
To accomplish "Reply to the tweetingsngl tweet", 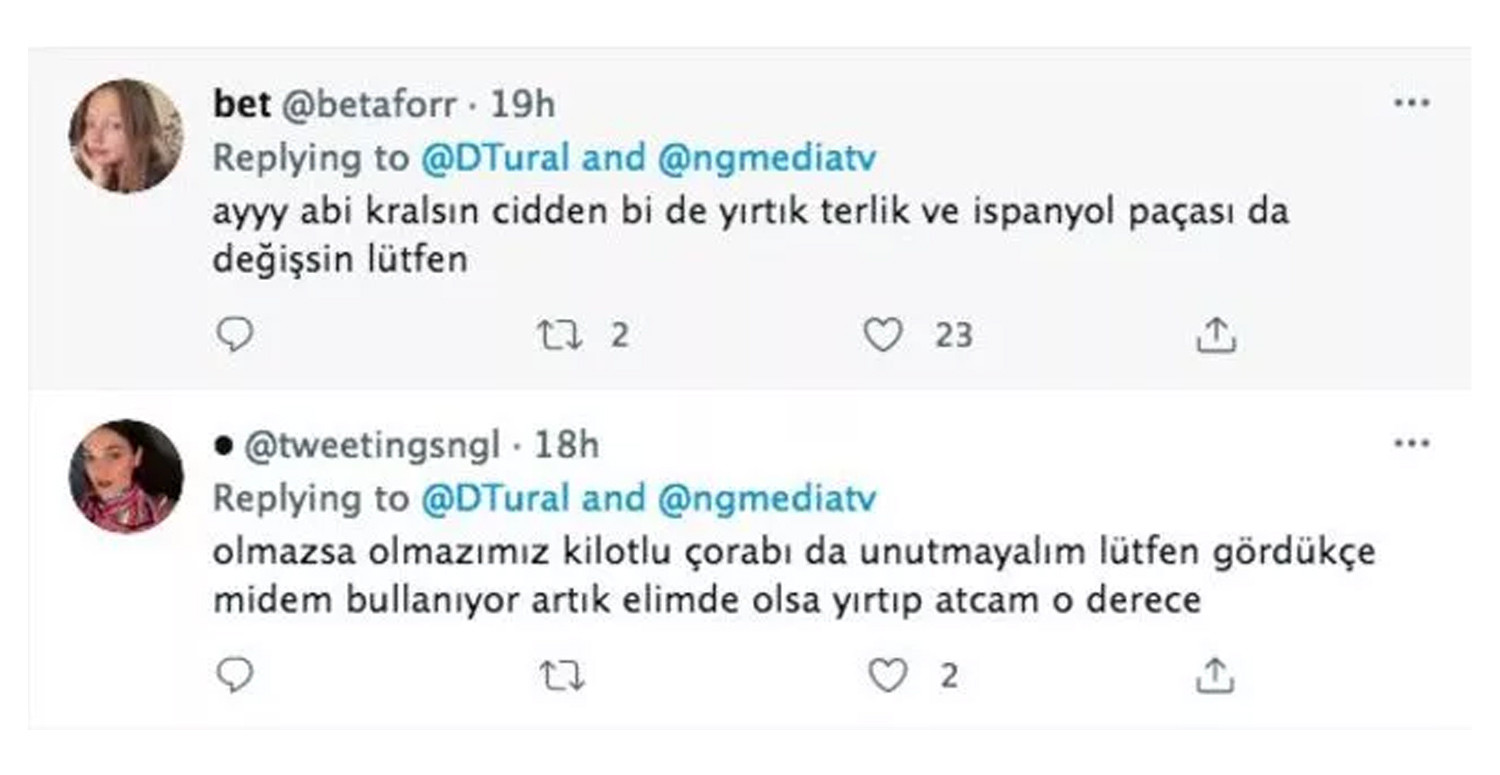I will tap(234, 677).
